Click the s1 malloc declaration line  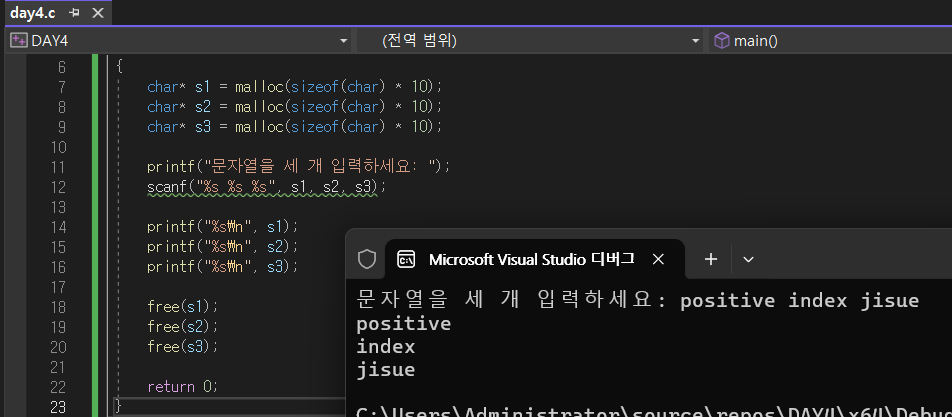point(295,87)
